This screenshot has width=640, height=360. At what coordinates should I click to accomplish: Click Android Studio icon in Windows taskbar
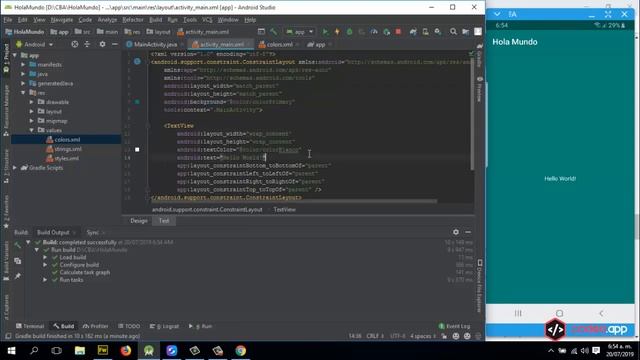point(149,351)
